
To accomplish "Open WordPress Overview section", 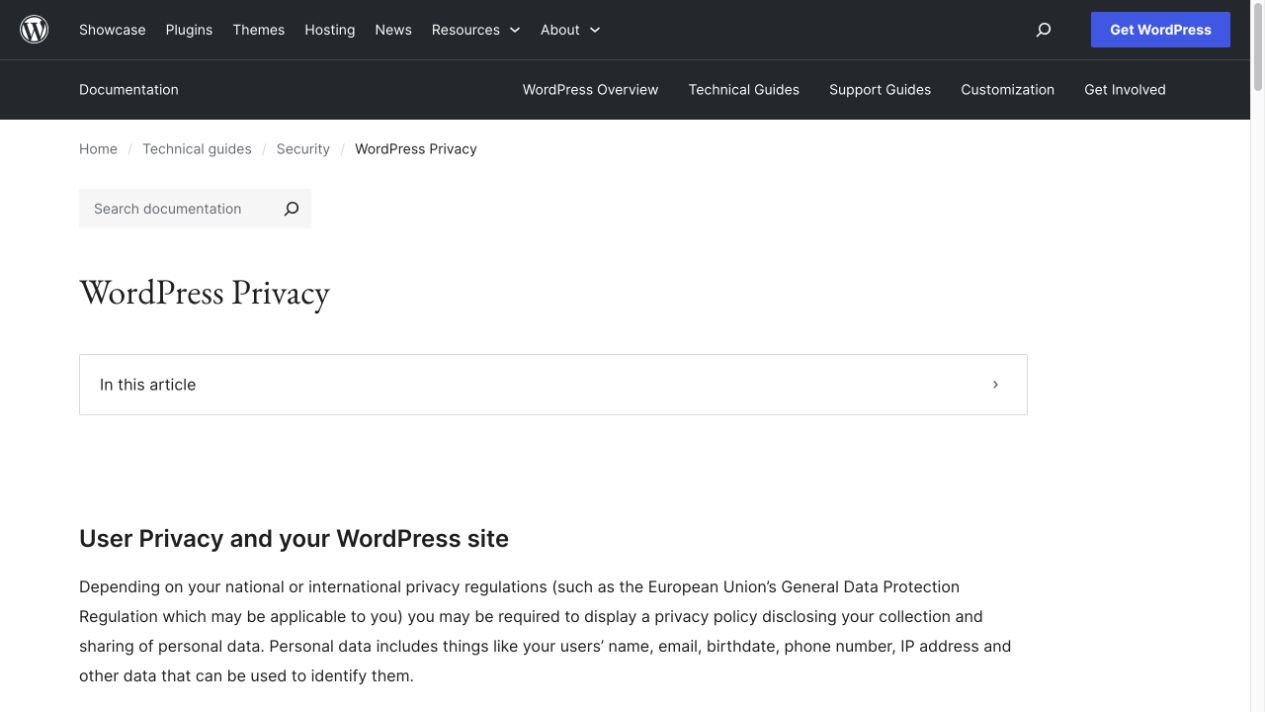I will click(590, 90).
